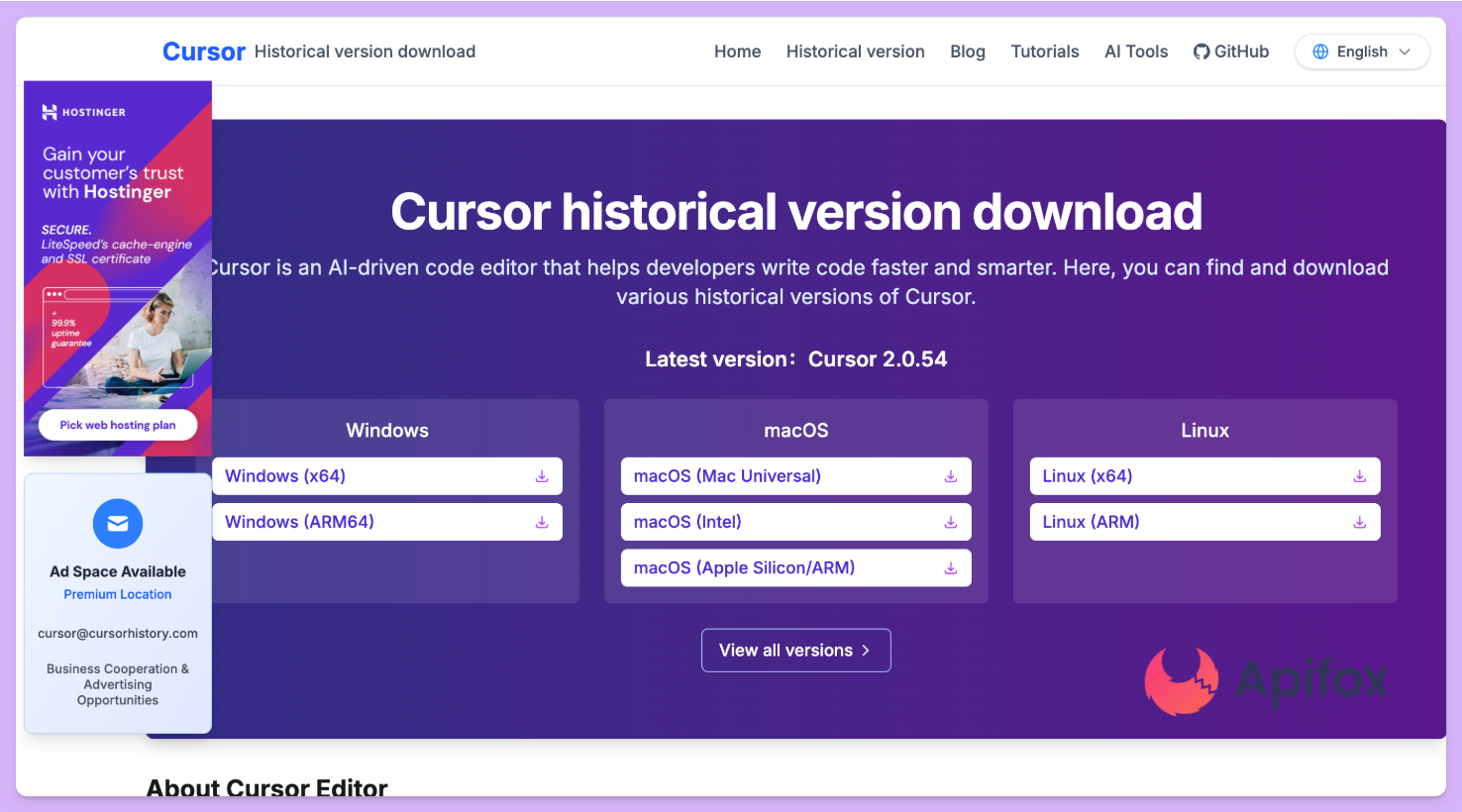
Task: Open the Home menu item
Action: [737, 51]
